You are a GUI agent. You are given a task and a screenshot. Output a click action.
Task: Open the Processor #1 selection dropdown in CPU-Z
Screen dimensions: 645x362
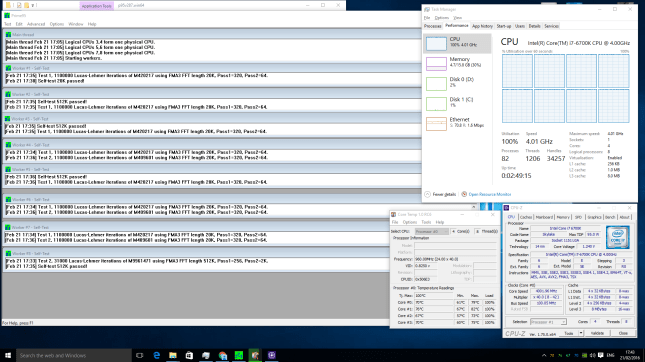click(548, 322)
